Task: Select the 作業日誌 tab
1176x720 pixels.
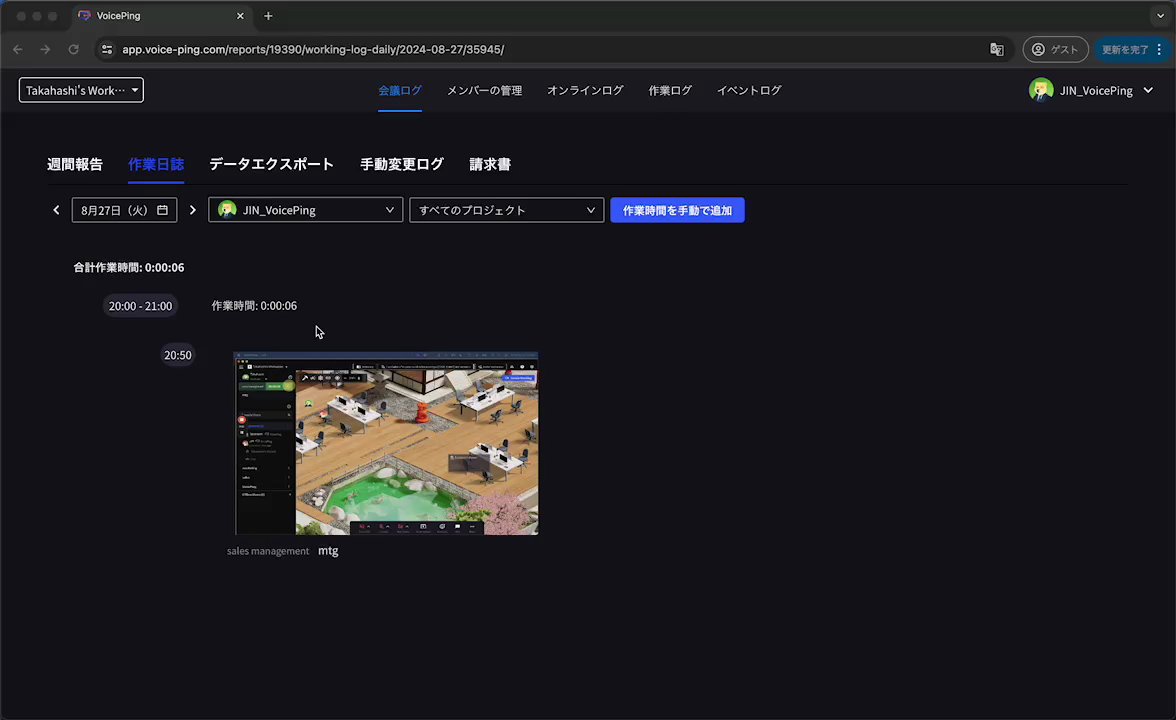Action: (155, 164)
